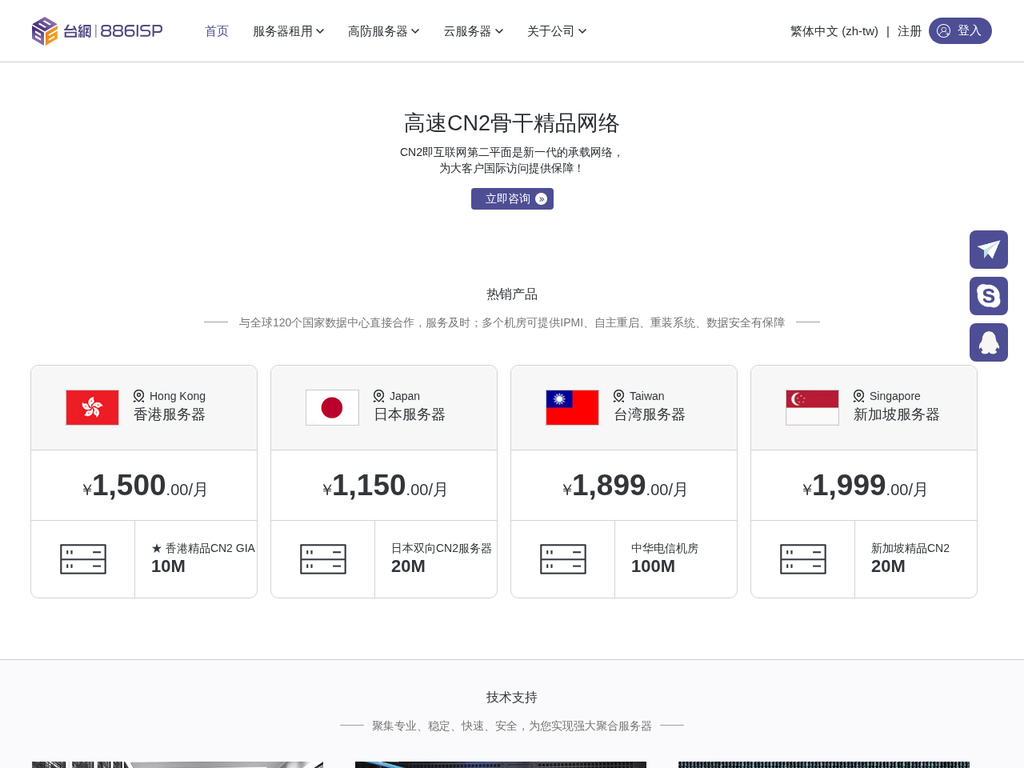Click ★ 香港精品CN2 GIA text

click(203, 549)
